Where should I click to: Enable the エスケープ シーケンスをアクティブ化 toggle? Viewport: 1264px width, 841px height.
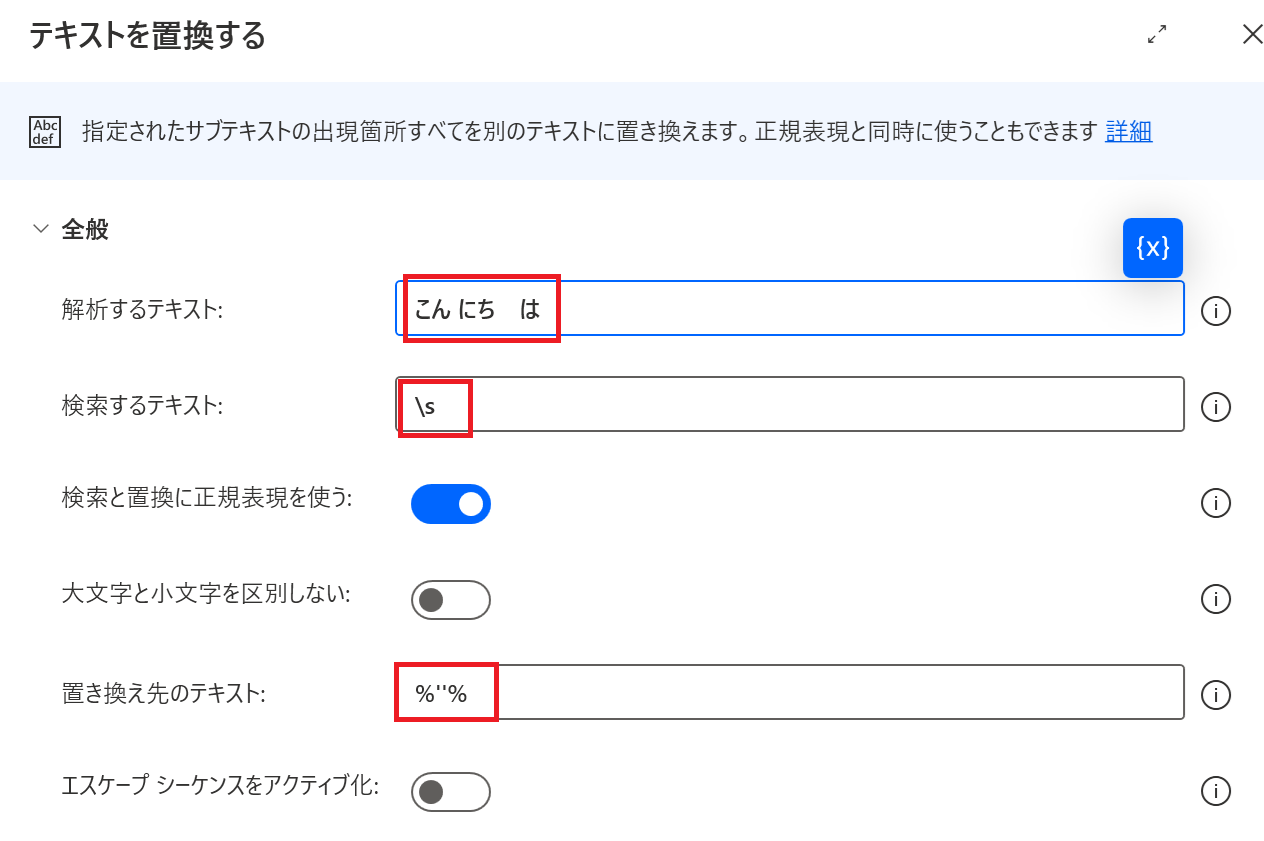click(451, 792)
